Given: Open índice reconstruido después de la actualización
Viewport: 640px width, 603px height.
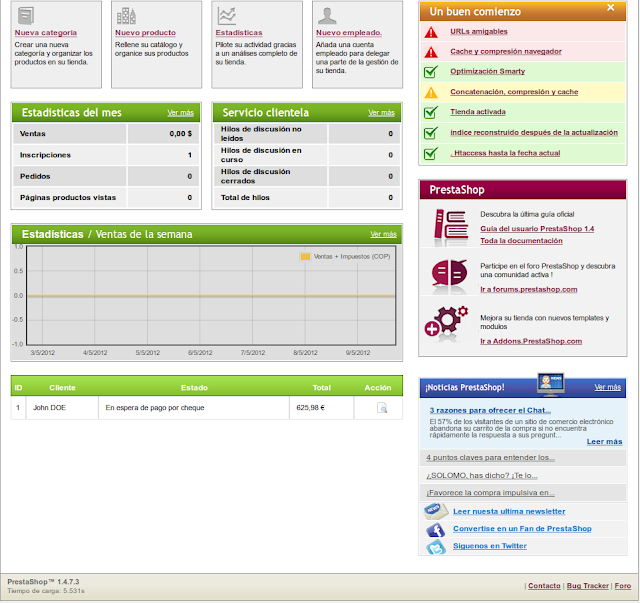Looking at the screenshot, I should point(534,133).
